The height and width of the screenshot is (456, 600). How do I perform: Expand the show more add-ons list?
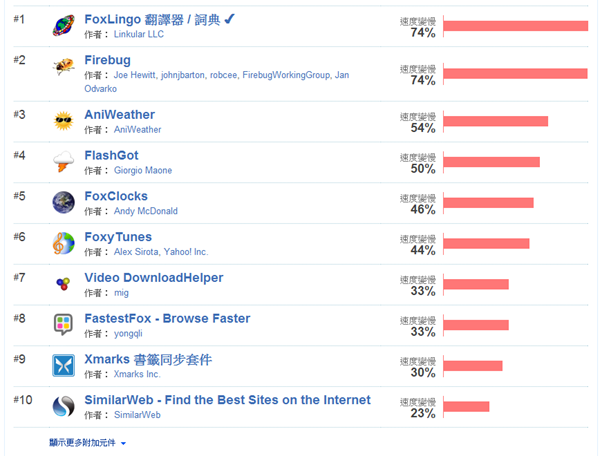click(x=87, y=441)
